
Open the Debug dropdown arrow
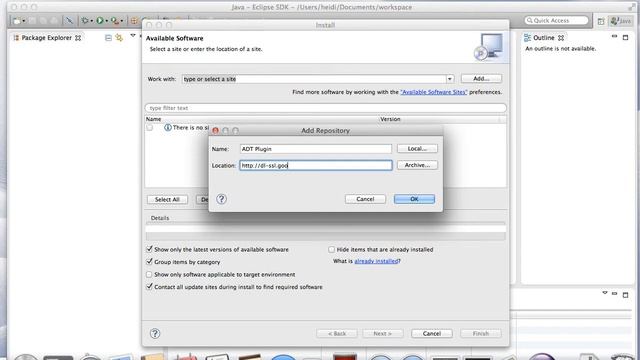pyautogui.click(x=91, y=21)
